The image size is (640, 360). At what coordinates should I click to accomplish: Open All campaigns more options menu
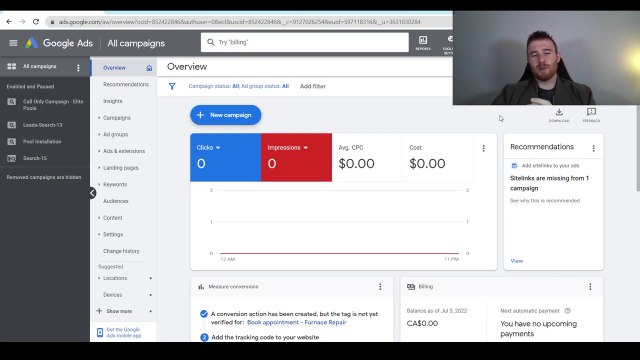78,68
